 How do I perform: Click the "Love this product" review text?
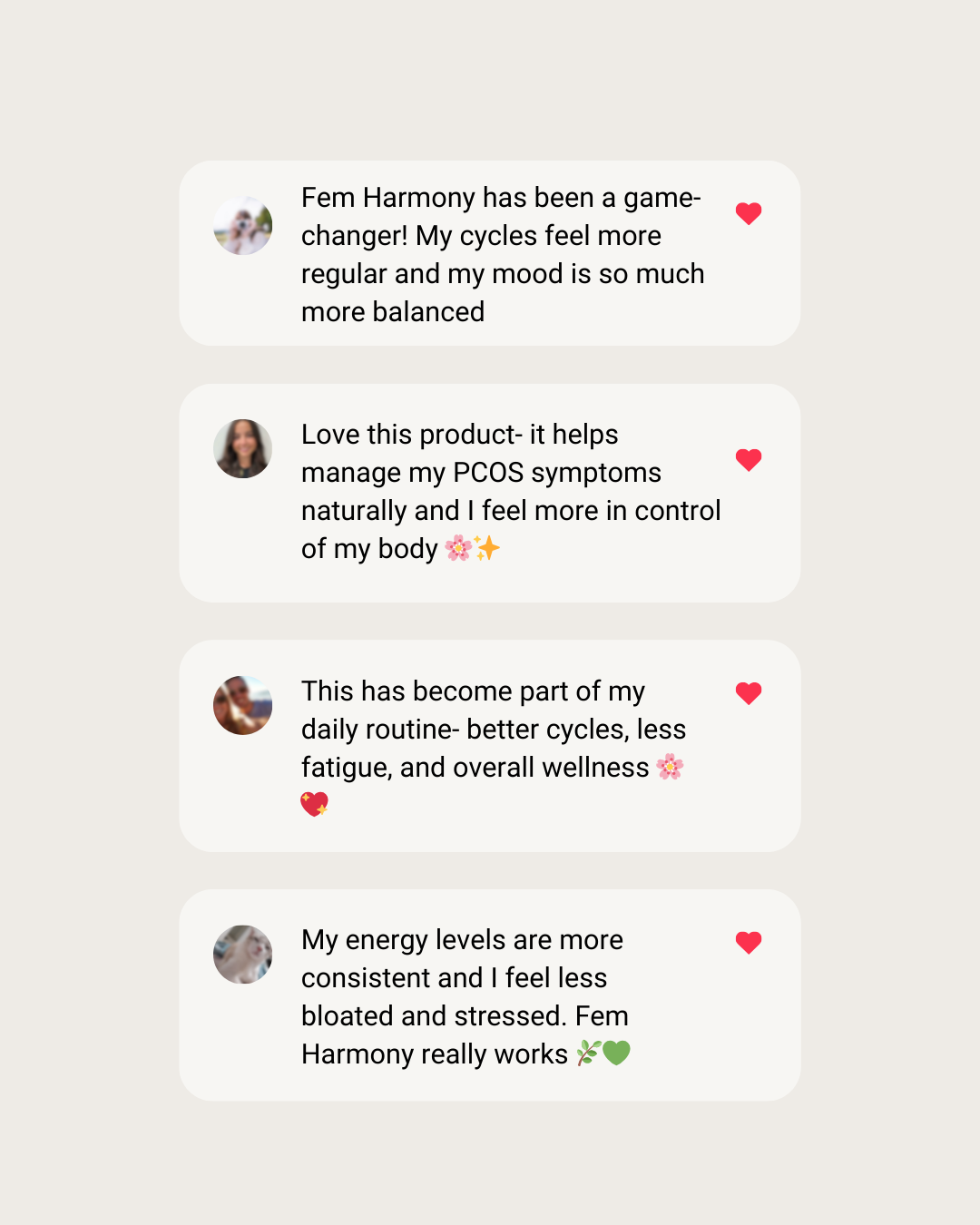coord(510,491)
